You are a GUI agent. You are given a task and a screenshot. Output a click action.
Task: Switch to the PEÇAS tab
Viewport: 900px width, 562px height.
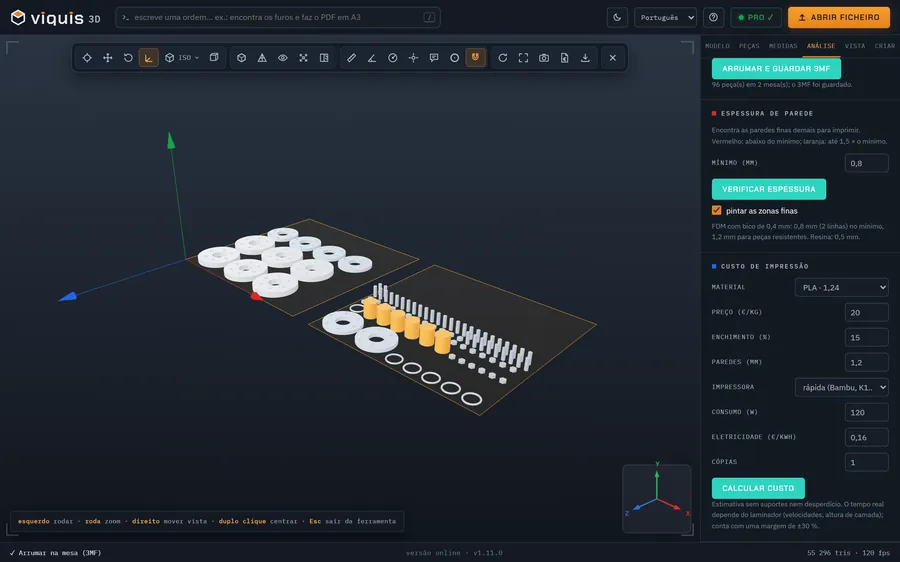pos(749,46)
